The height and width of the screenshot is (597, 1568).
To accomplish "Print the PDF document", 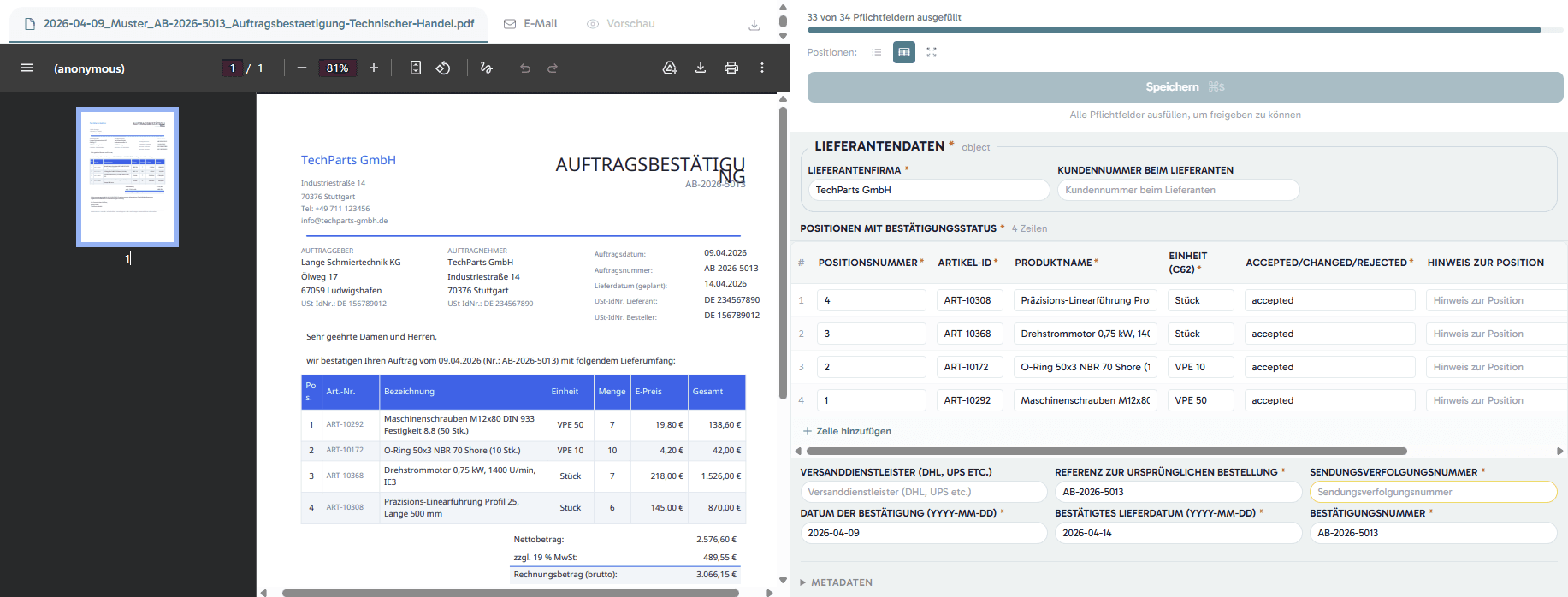I will coord(731,68).
